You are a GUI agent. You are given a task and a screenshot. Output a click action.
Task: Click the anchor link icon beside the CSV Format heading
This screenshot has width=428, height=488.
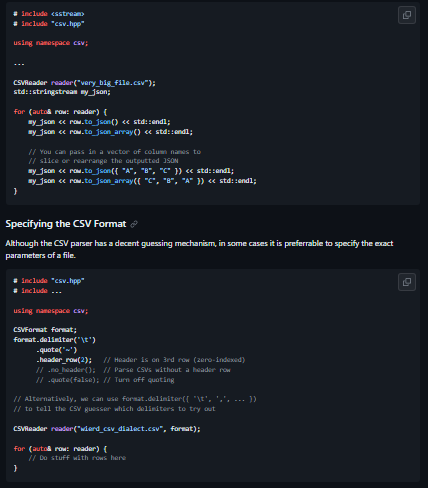(134, 224)
